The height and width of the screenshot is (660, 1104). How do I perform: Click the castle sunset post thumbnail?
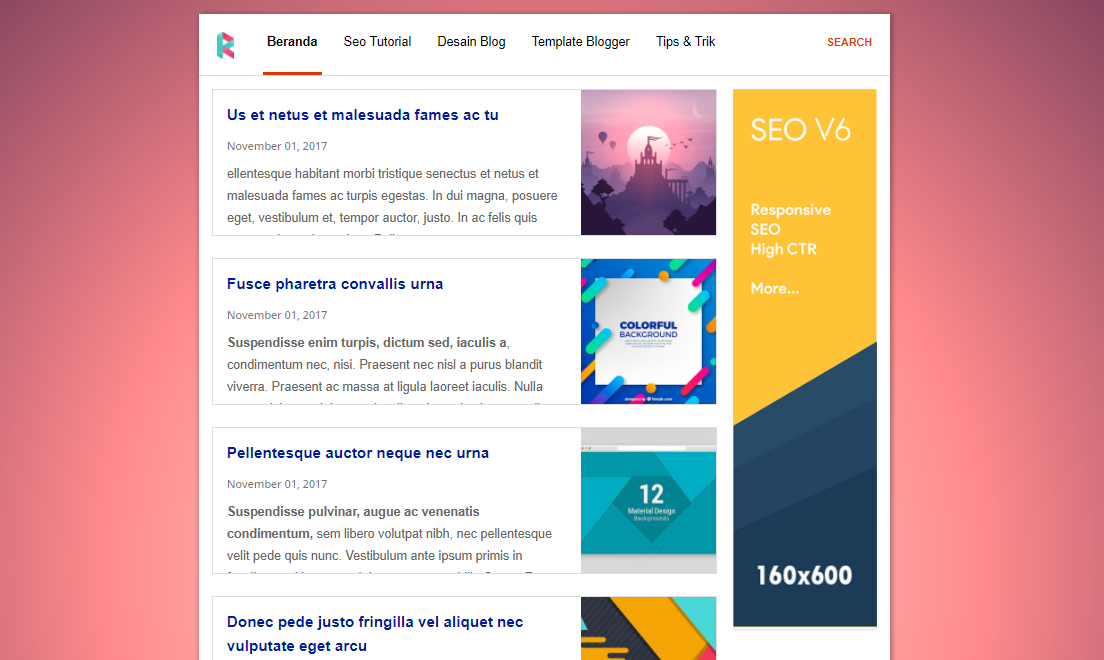(x=648, y=162)
